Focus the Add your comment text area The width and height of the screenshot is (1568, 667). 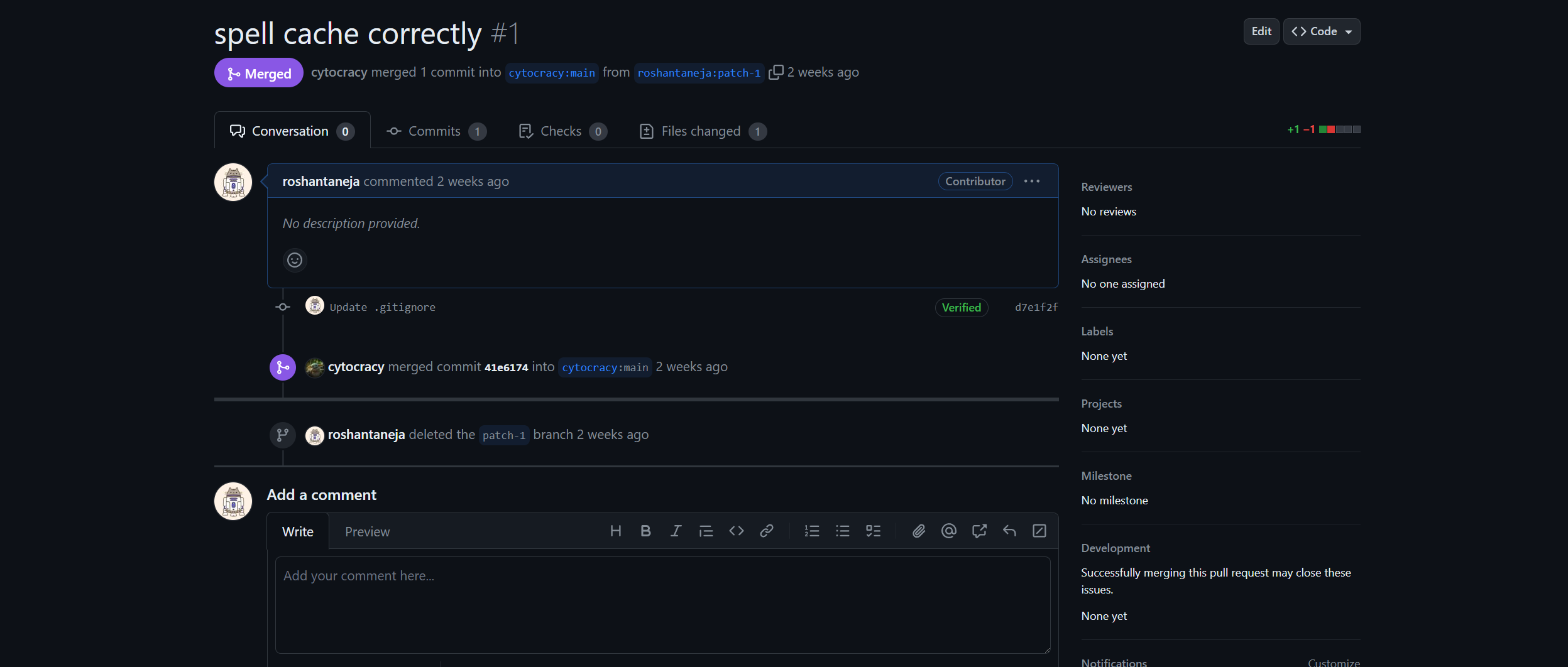coord(663,605)
